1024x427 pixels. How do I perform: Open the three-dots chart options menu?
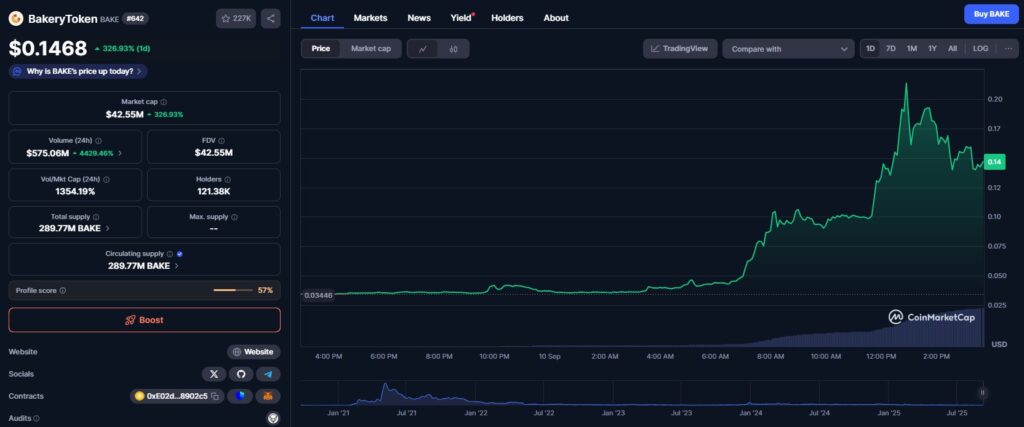tap(1008, 48)
